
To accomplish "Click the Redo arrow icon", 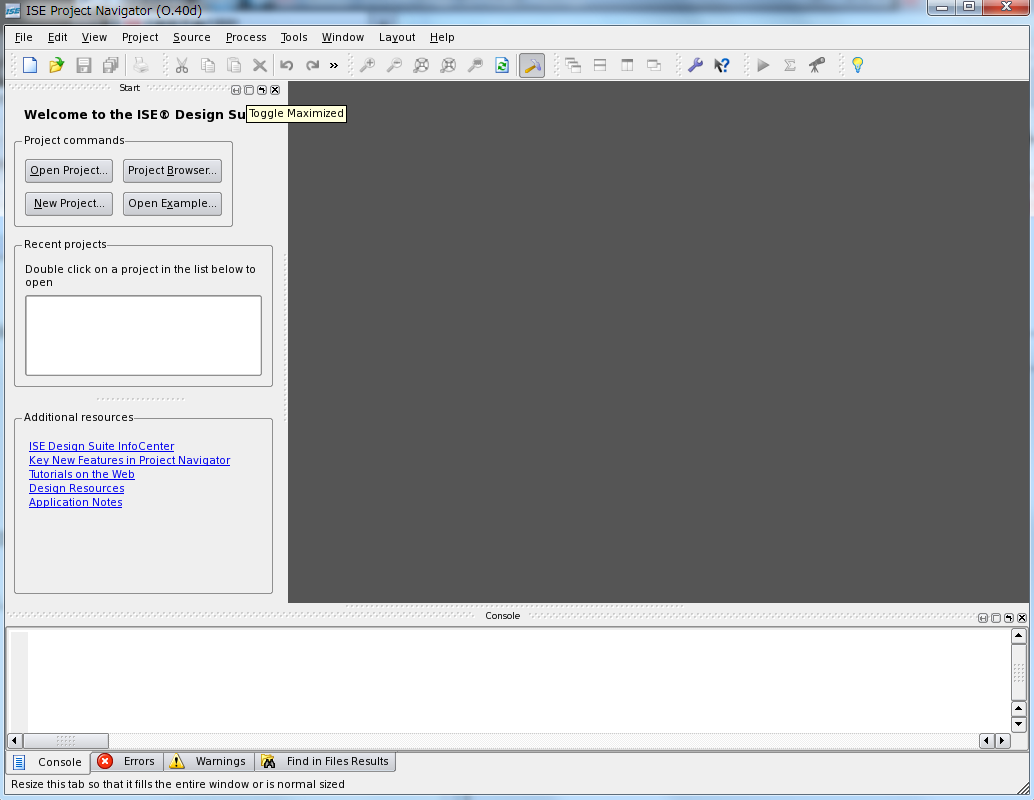I will click(x=313, y=65).
